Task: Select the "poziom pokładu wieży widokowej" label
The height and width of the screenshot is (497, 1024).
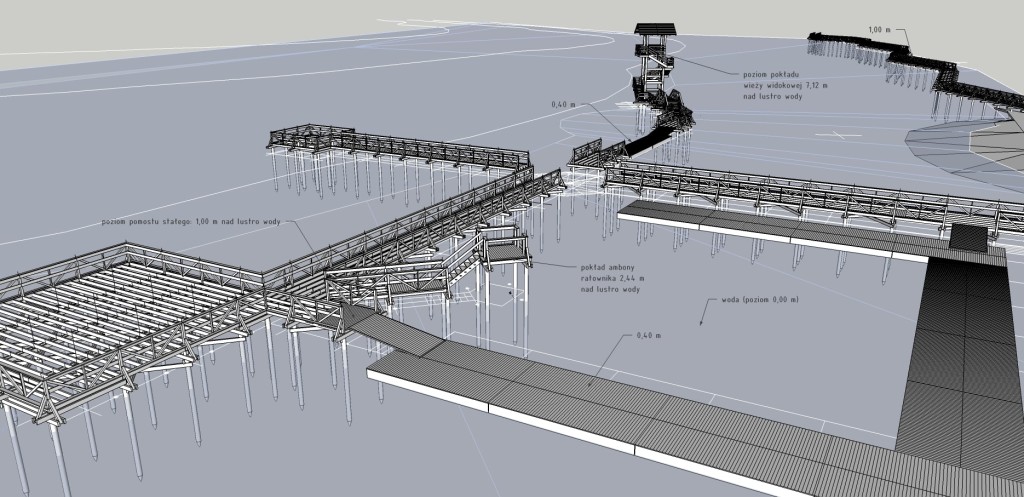Action: [784, 85]
